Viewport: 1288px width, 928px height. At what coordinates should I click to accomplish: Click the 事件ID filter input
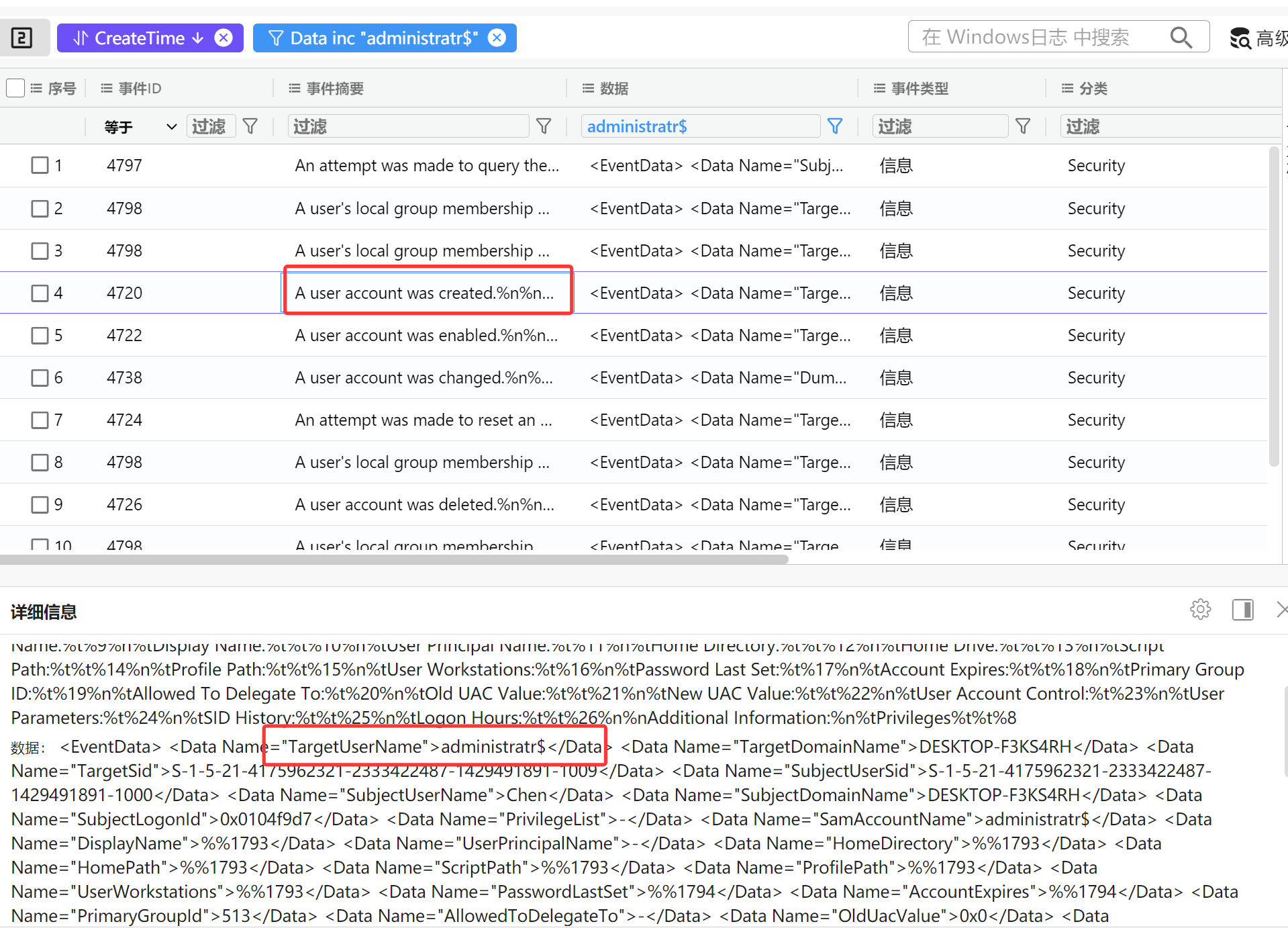click(x=211, y=126)
